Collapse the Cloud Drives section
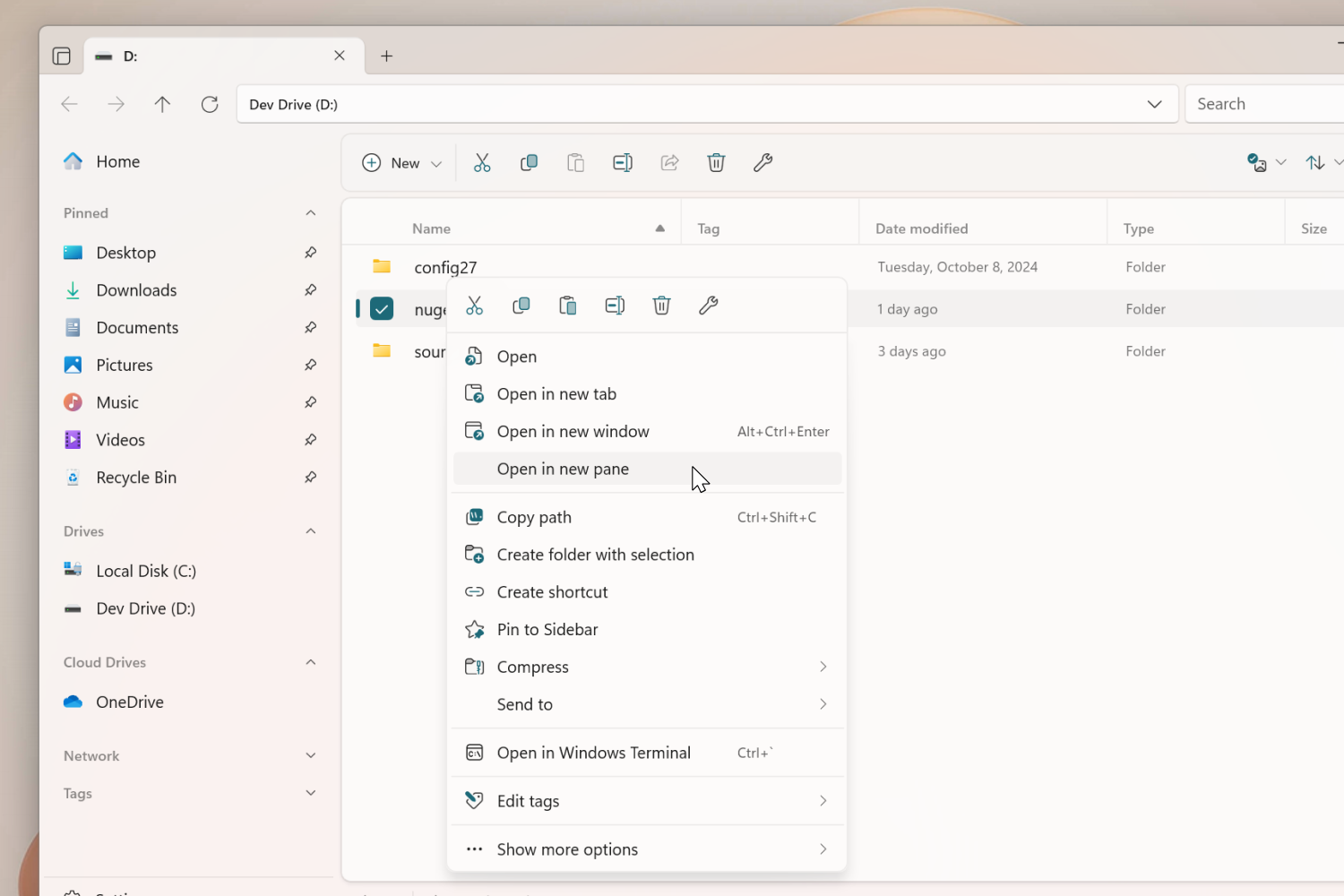1344x896 pixels. click(310, 662)
